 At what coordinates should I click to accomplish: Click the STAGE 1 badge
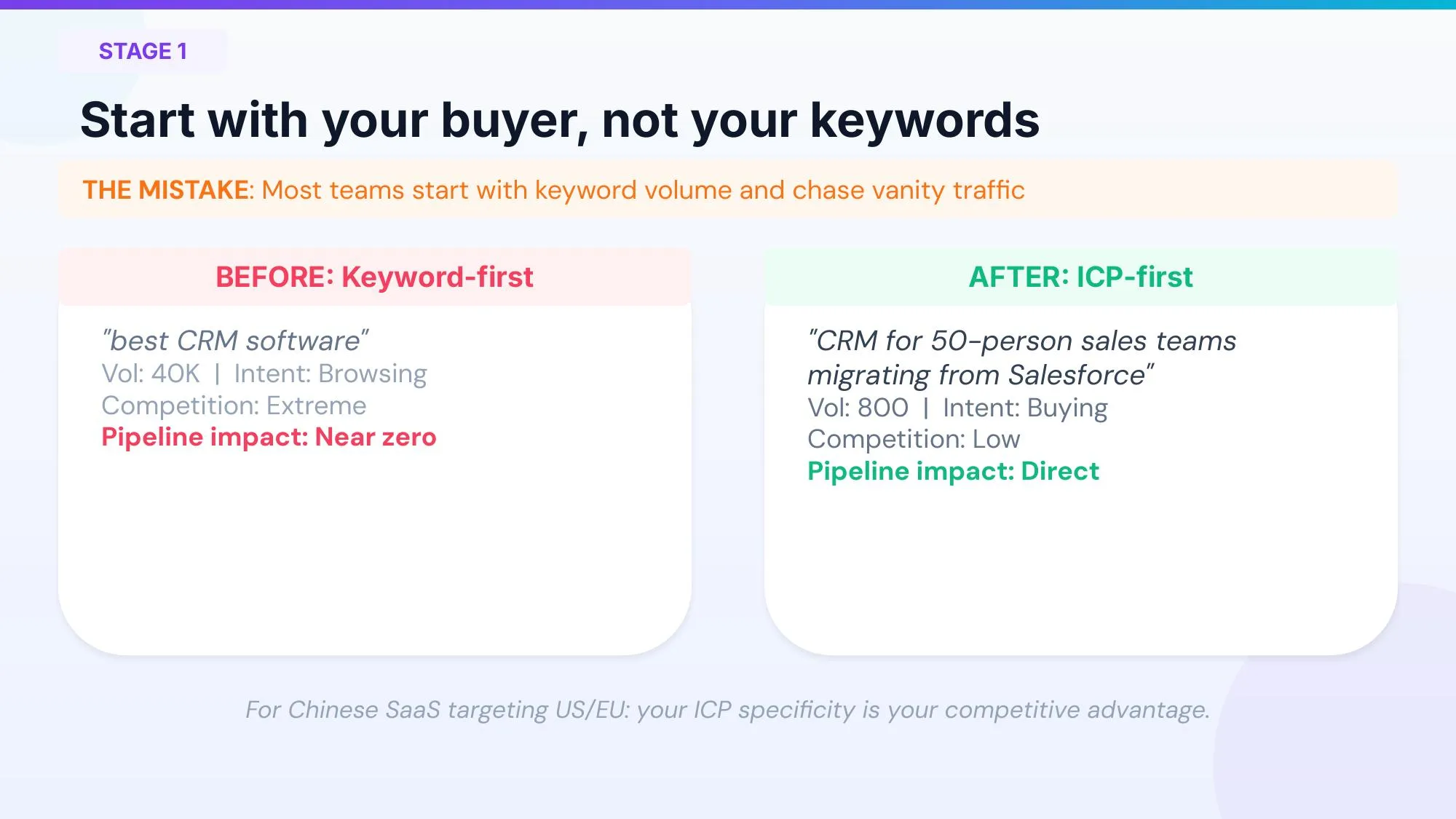coord(143,51)
